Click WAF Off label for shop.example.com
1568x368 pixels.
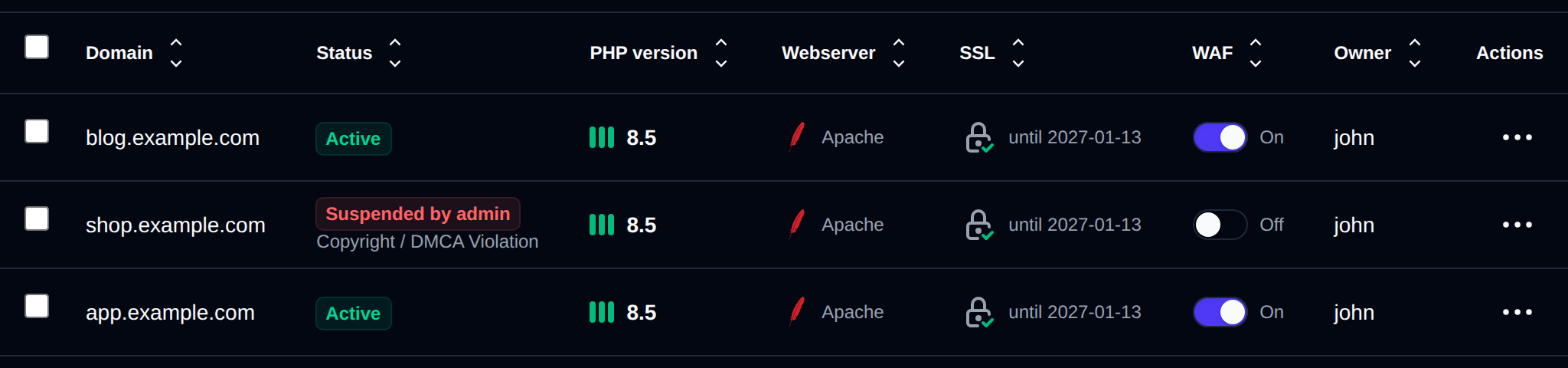[x=1272, y=225]
